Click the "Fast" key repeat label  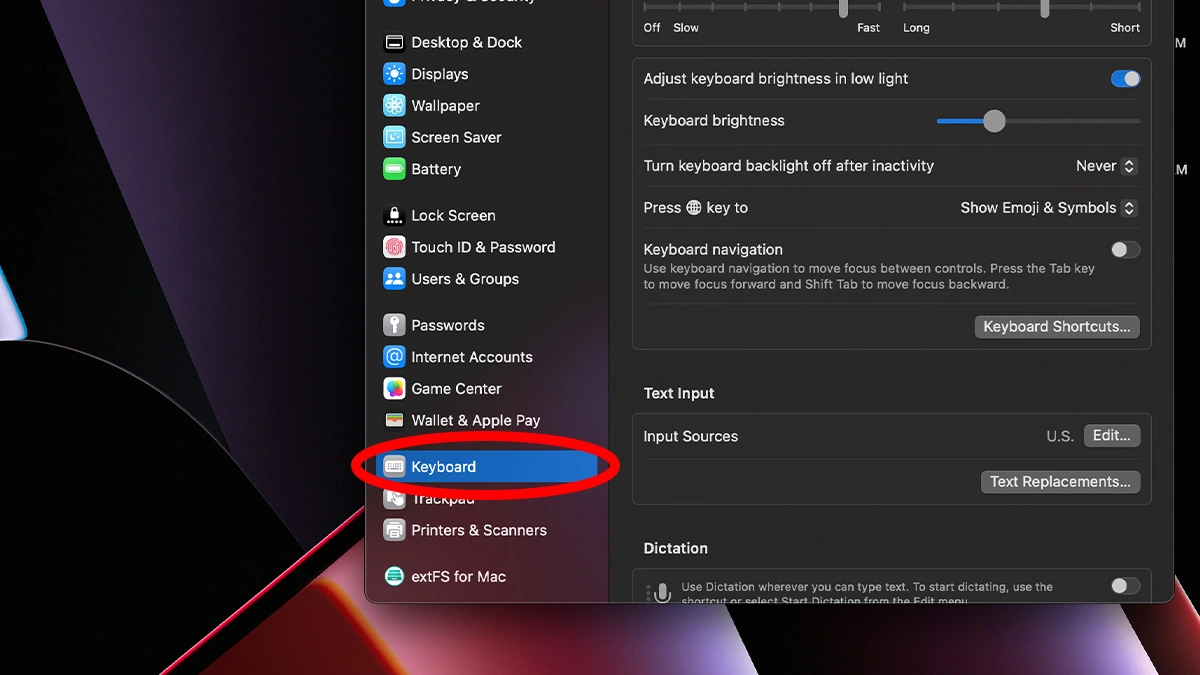[869, 28]
